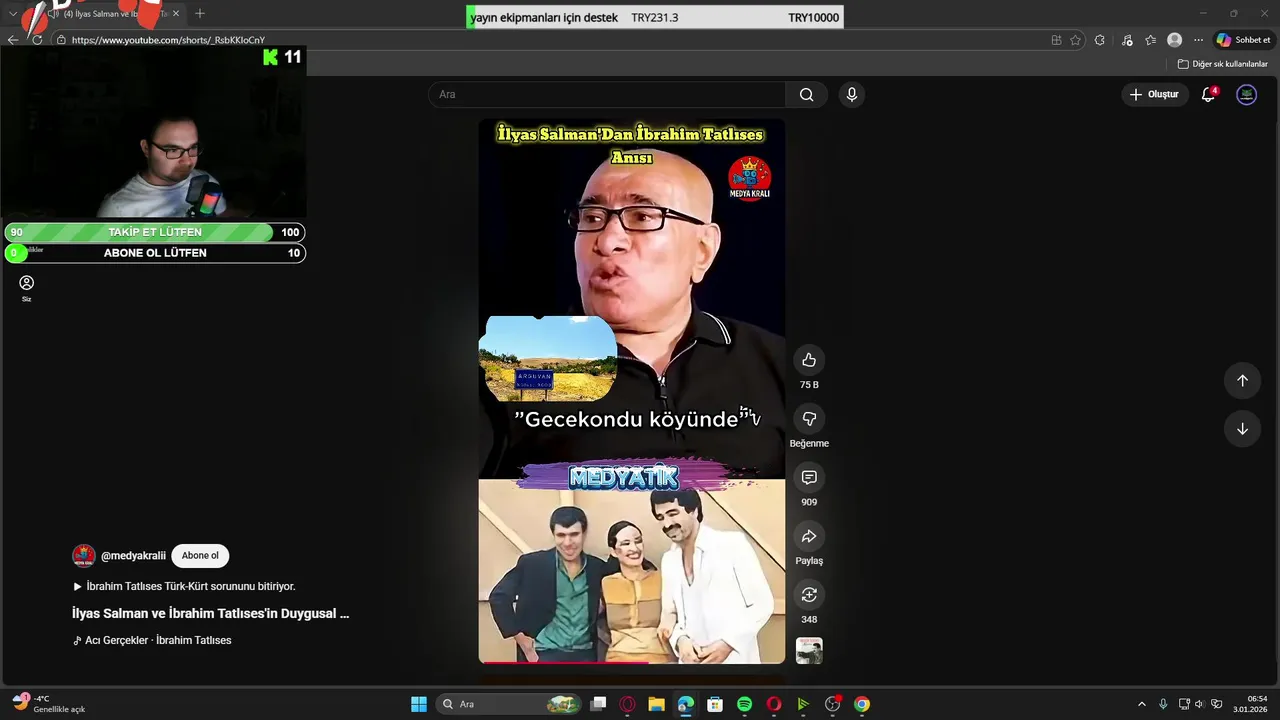
Task: Click the Shorts video player area
Action: [632, 391]
